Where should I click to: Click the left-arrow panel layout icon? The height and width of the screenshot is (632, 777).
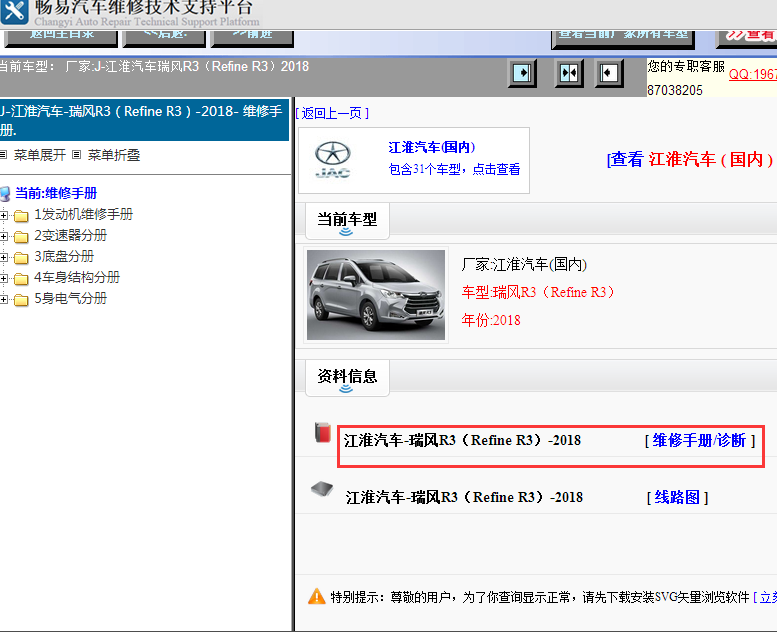609,73
